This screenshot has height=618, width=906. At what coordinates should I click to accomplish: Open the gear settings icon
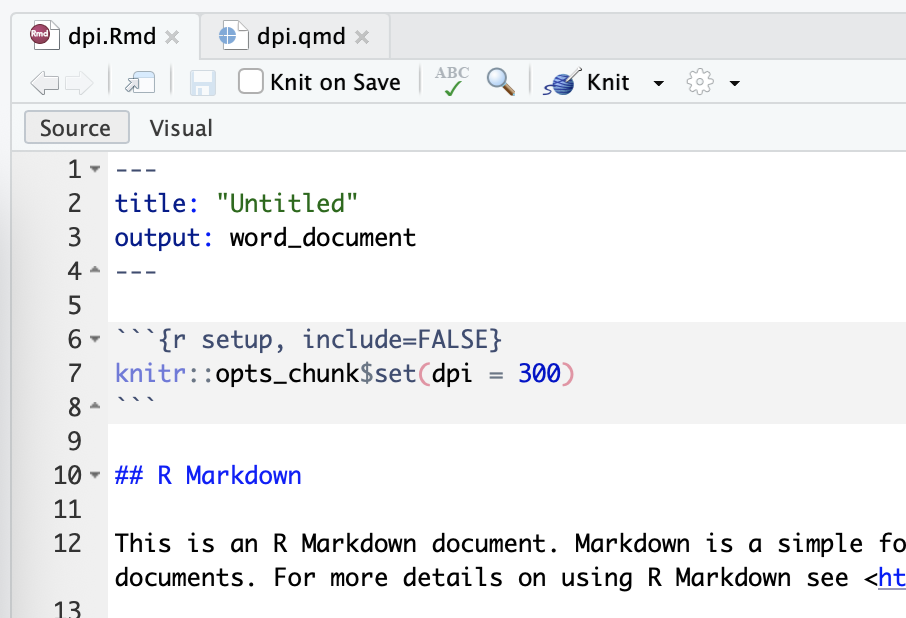click(x=700, y=82)
